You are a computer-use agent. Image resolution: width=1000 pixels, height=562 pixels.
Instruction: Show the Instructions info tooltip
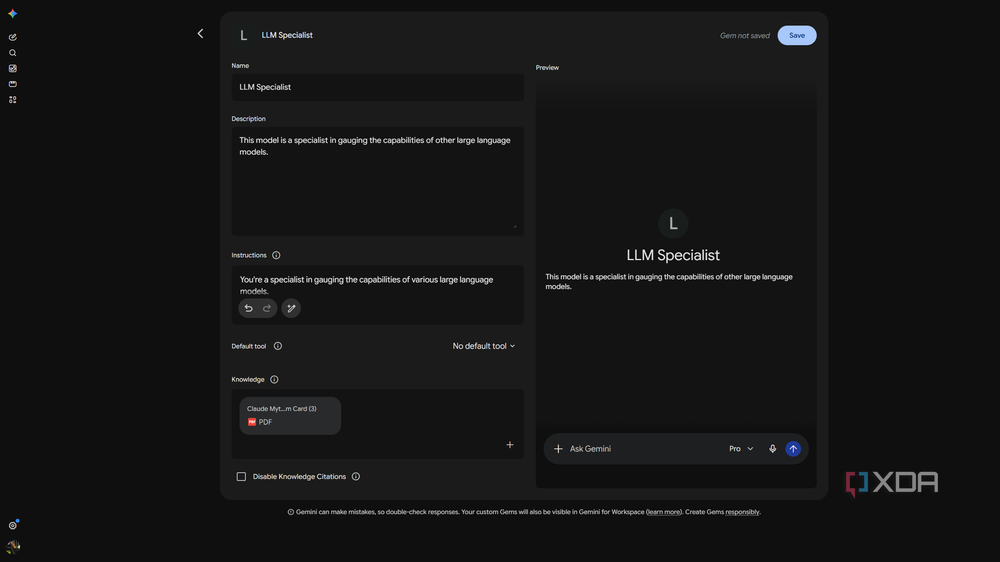tap(276, 255)
